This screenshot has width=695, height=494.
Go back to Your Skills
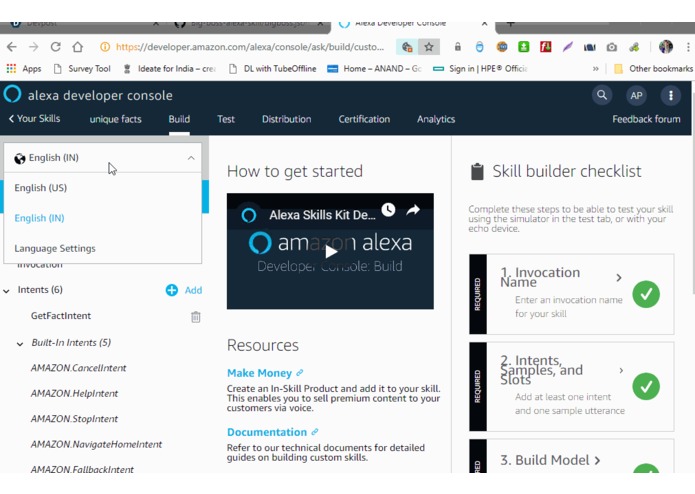pos(35,118)
